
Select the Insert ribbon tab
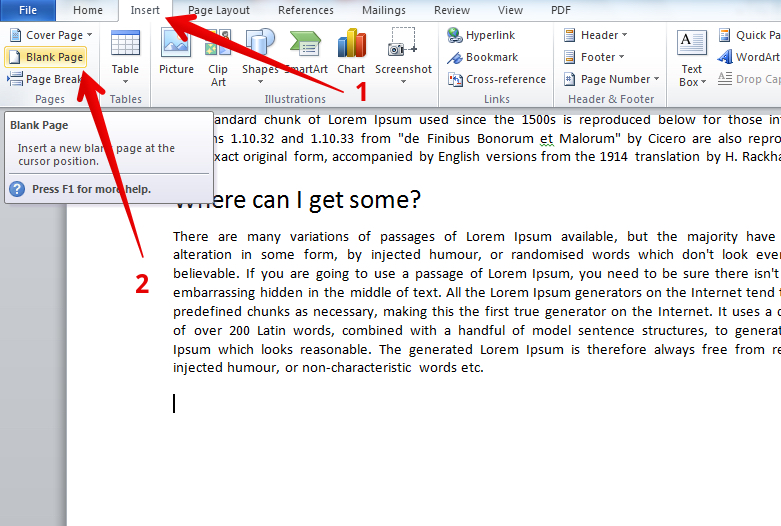click(x=145, y=10)
